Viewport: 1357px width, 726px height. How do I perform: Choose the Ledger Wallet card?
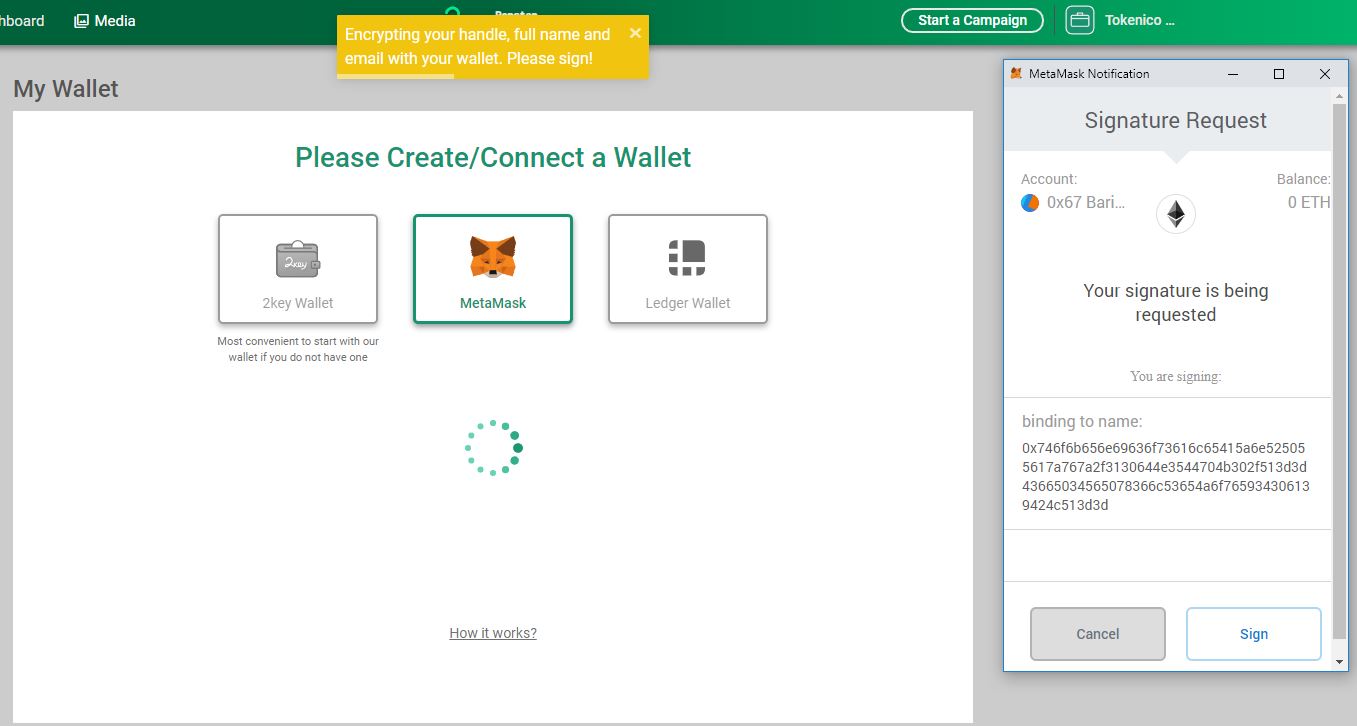tap(688, 269)
